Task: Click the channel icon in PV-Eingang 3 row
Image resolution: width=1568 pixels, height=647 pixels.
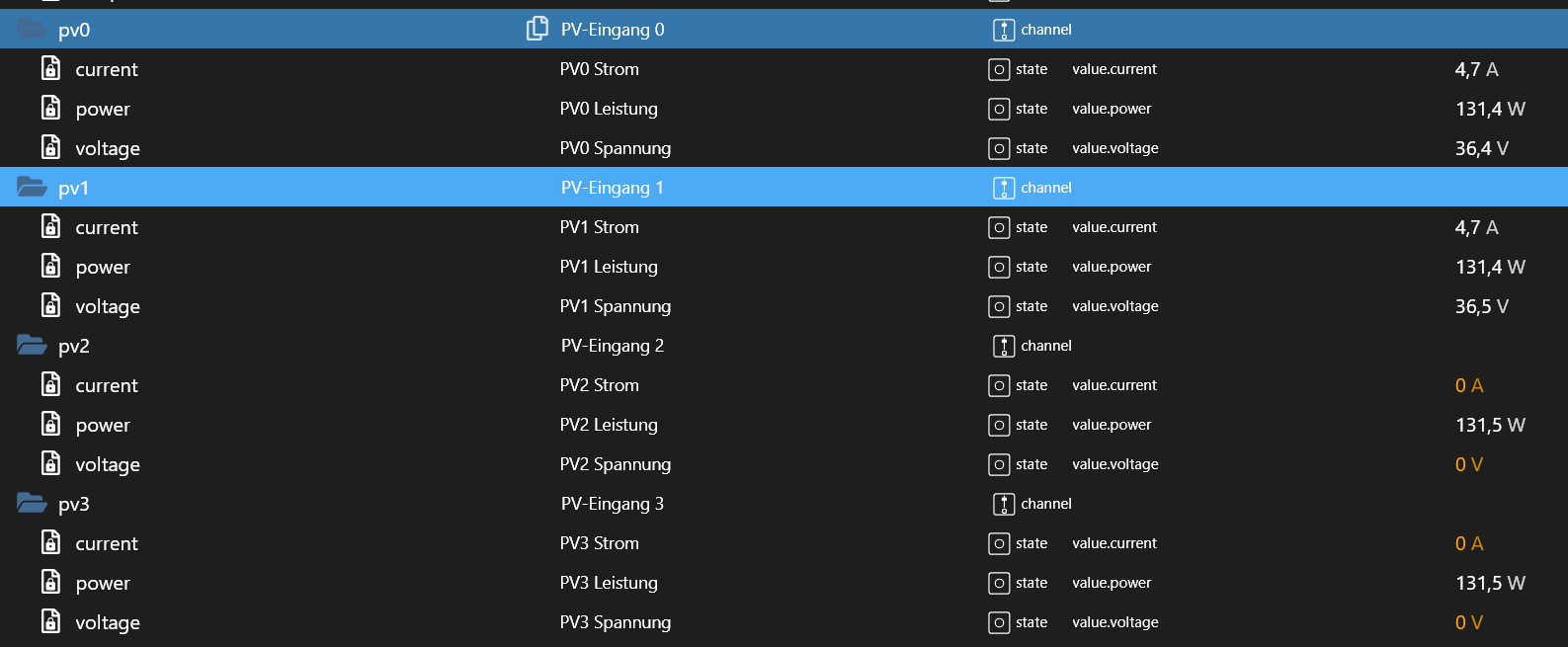Action: point(1004,504)
